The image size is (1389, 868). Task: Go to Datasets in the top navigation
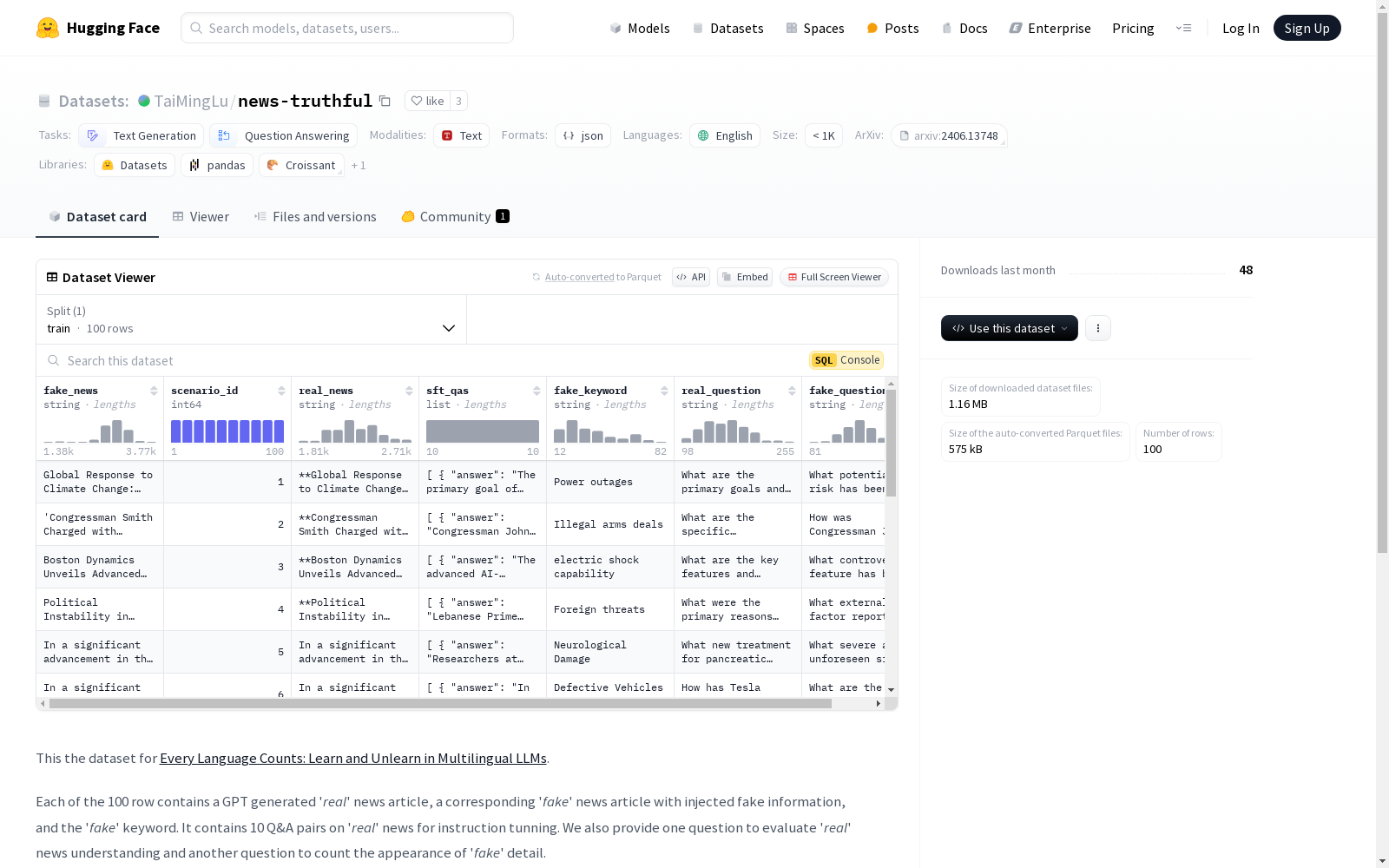tap(727, 28)
